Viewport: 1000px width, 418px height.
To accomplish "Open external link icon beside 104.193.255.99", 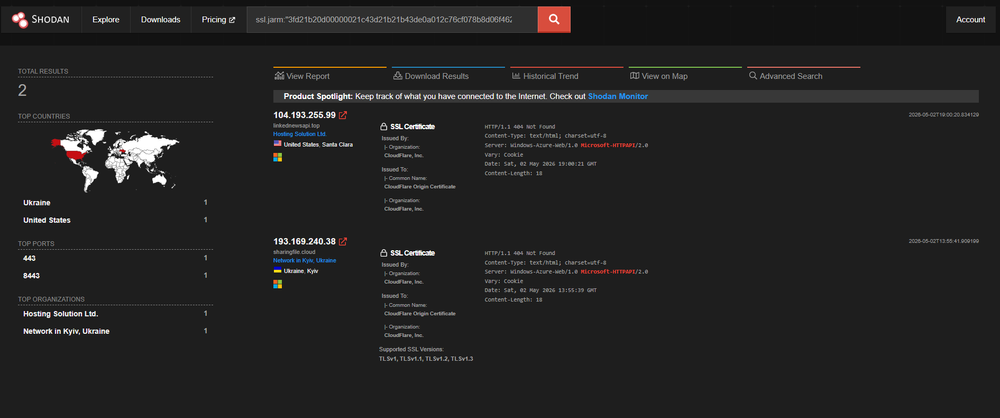I will coord(342,116).
